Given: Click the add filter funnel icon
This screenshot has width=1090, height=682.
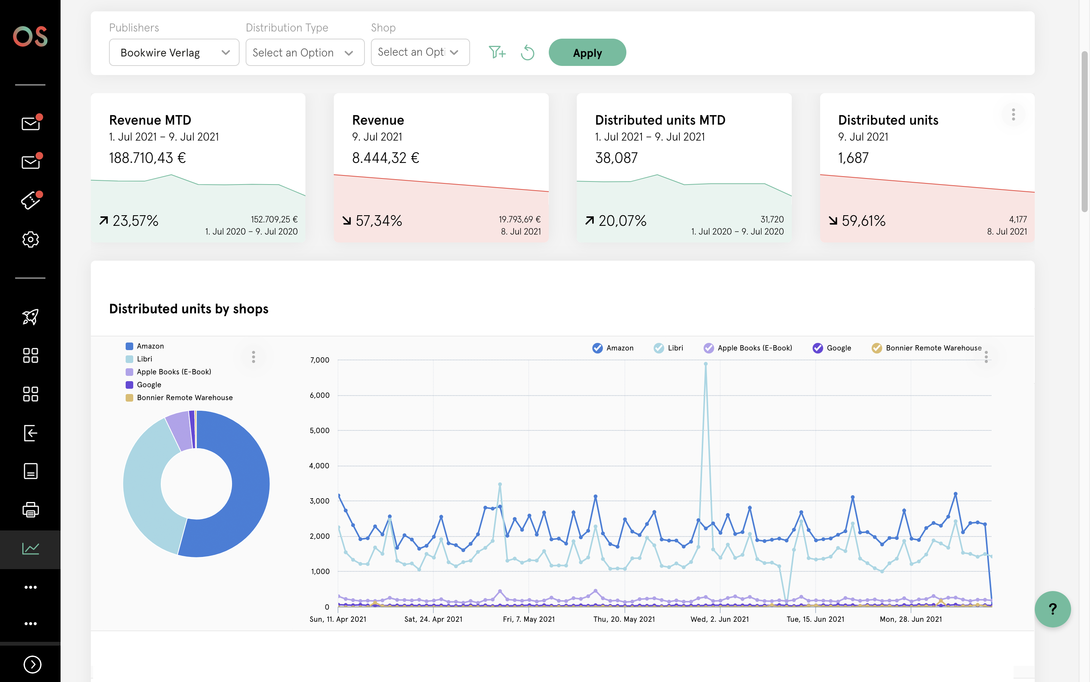Looking at the screenshot, I should [497, 53].
